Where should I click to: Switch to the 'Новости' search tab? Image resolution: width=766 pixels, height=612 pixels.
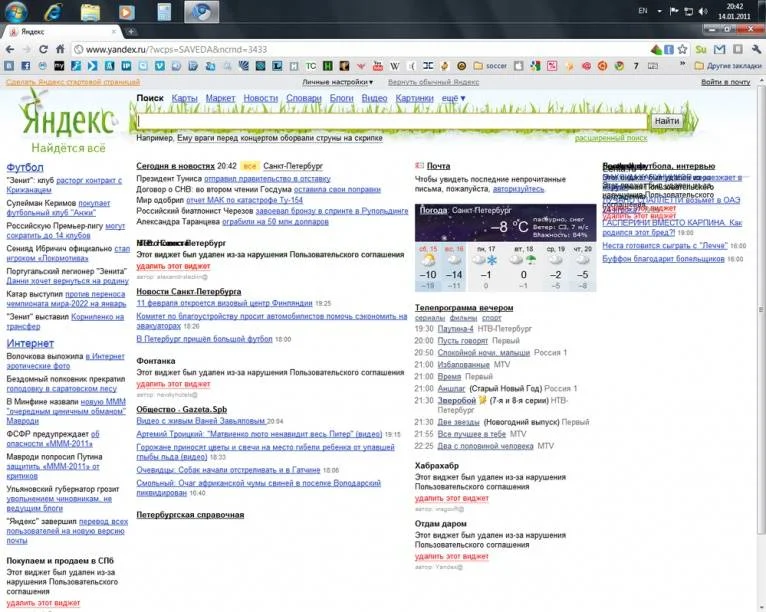click(x=260, y=98)
